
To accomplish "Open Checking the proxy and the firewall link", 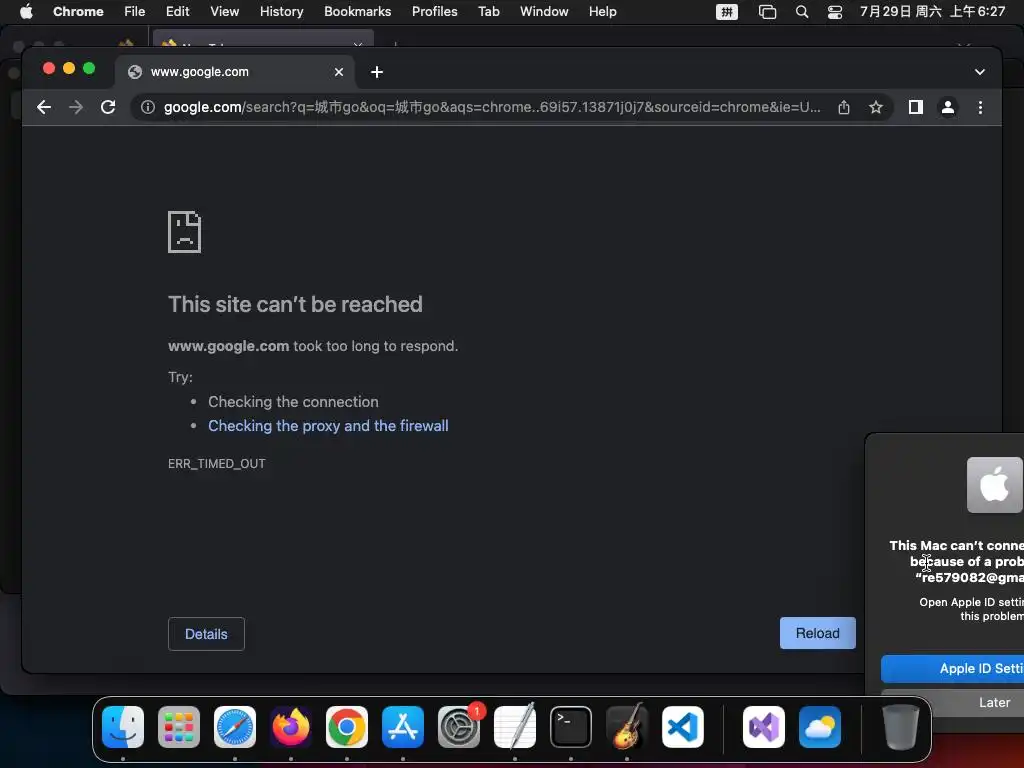I will [x=328, y=426].
